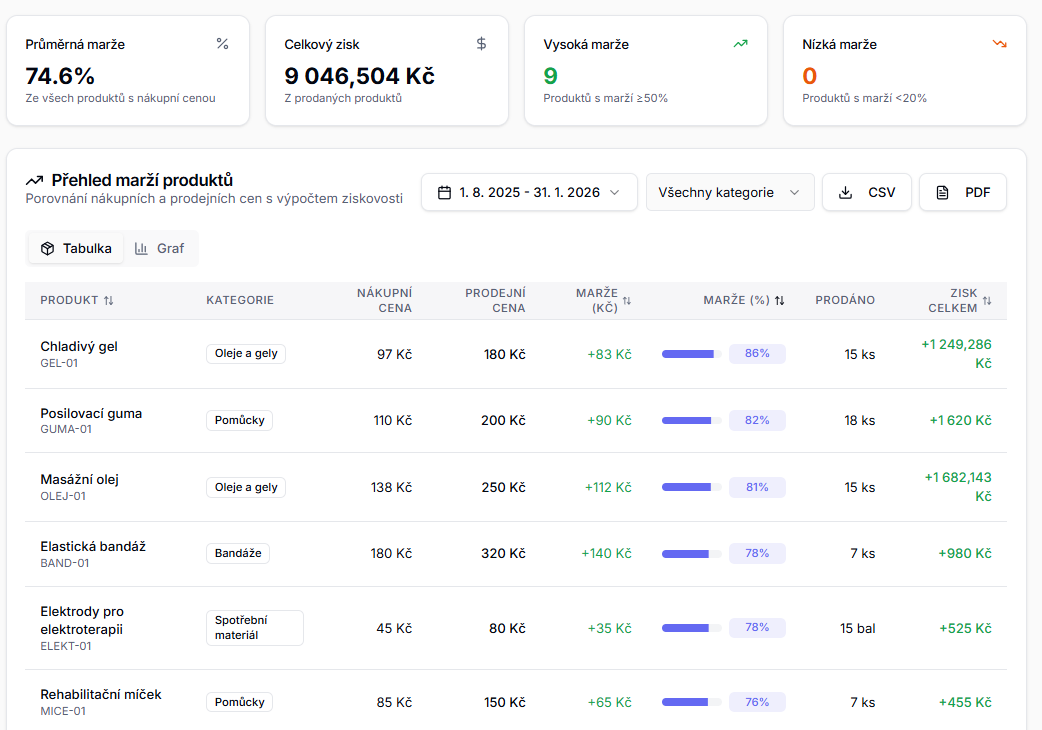Click the orange trending-down icon on Nízká marže

999,44
